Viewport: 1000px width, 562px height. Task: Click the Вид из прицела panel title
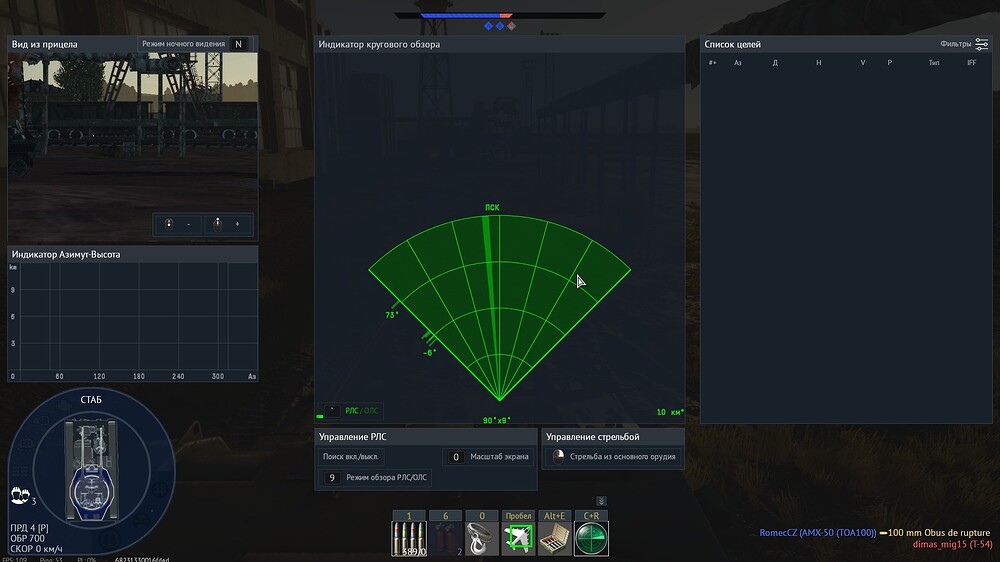point(44,44)
